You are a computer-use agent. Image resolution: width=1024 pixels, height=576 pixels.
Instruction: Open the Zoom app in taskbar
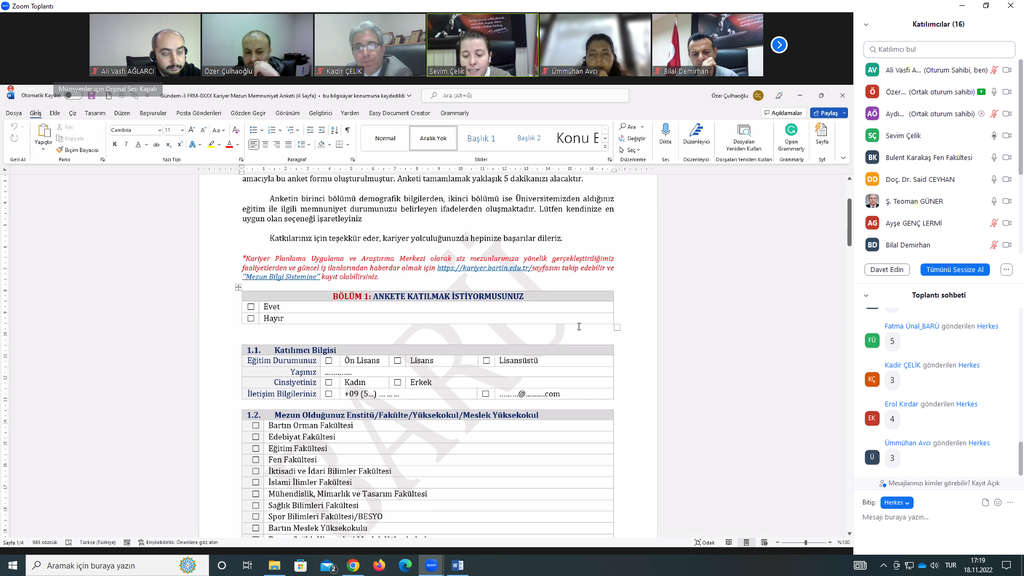tap(431, 565)
